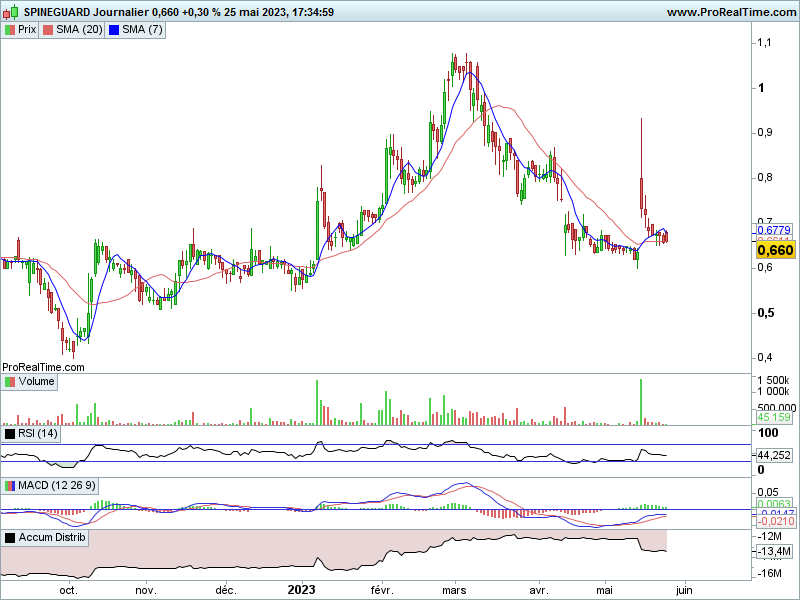Open the Volume panel label
800x600 pixels.
tap(36, 382)
